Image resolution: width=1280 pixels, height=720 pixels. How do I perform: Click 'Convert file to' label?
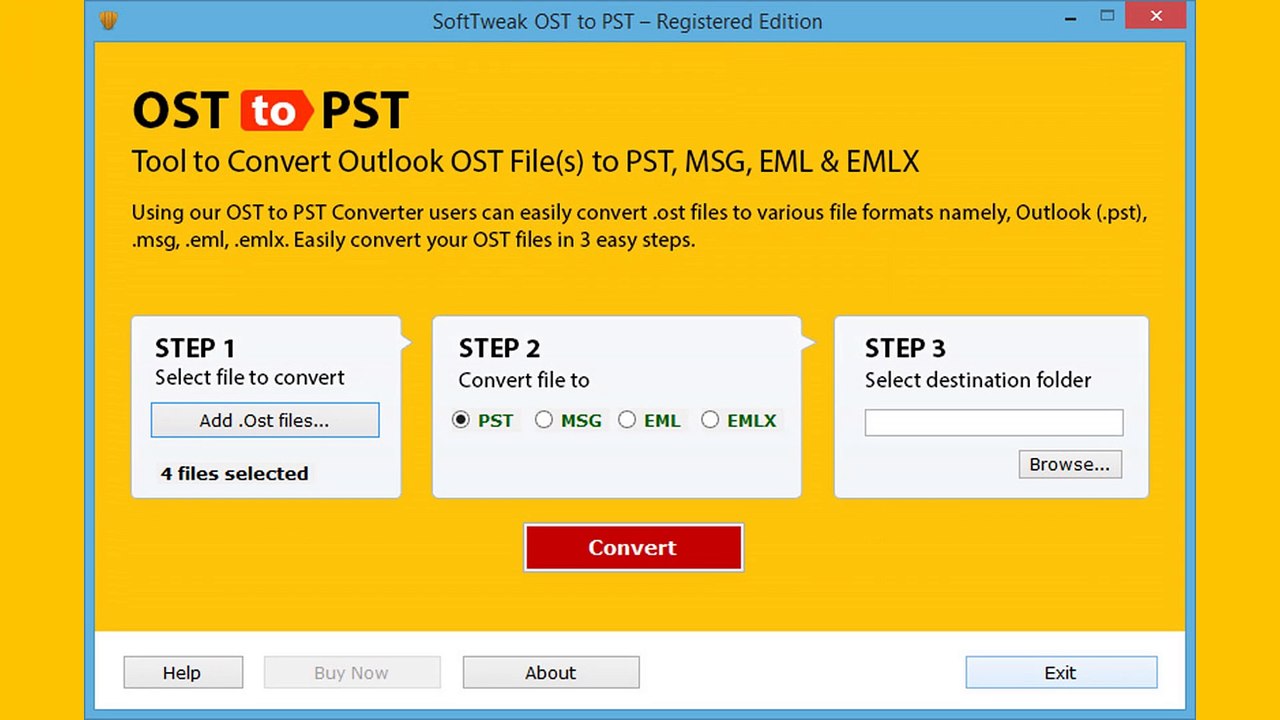[524, 380]
